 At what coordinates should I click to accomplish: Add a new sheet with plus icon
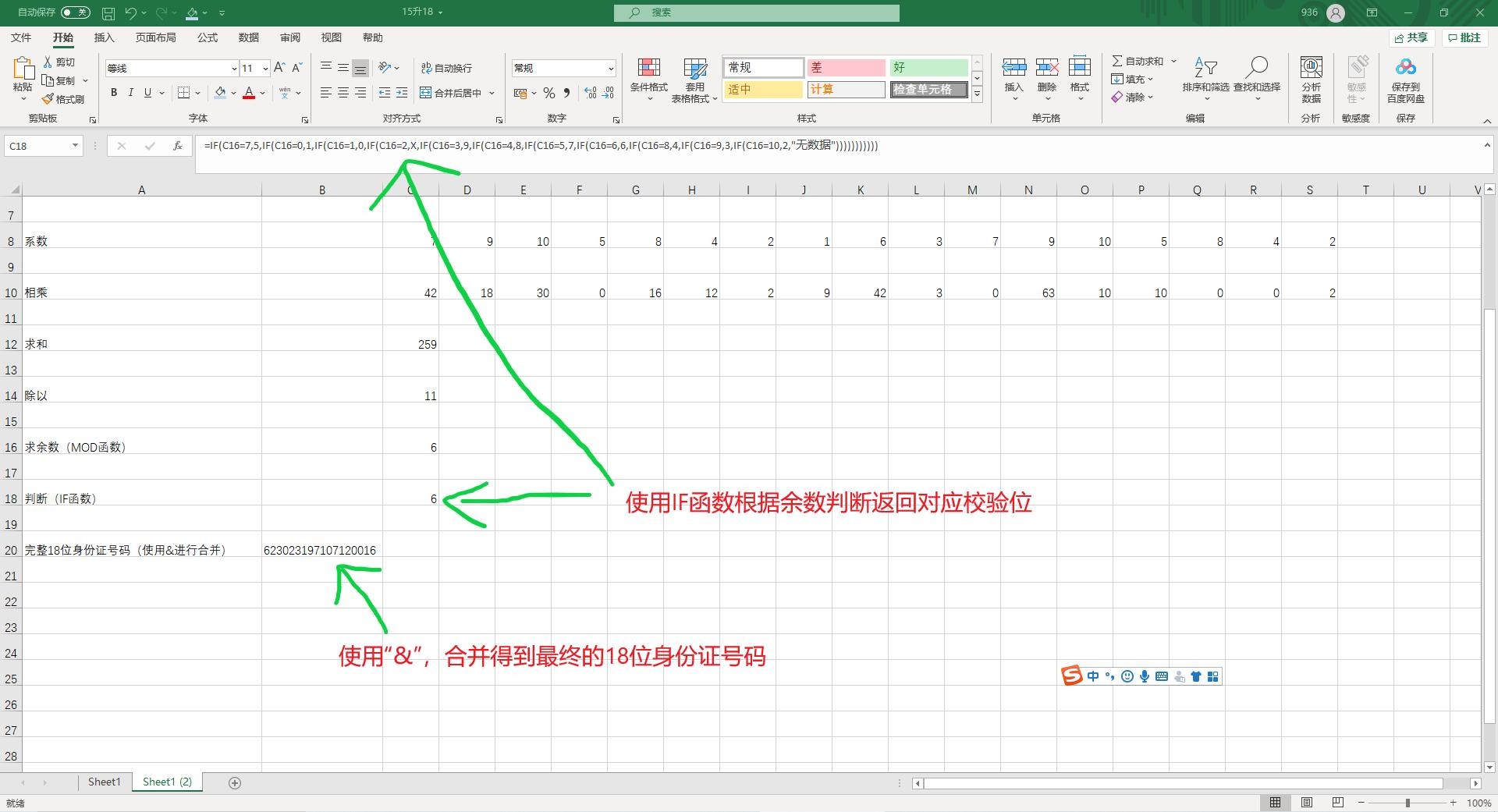(235, 782)
